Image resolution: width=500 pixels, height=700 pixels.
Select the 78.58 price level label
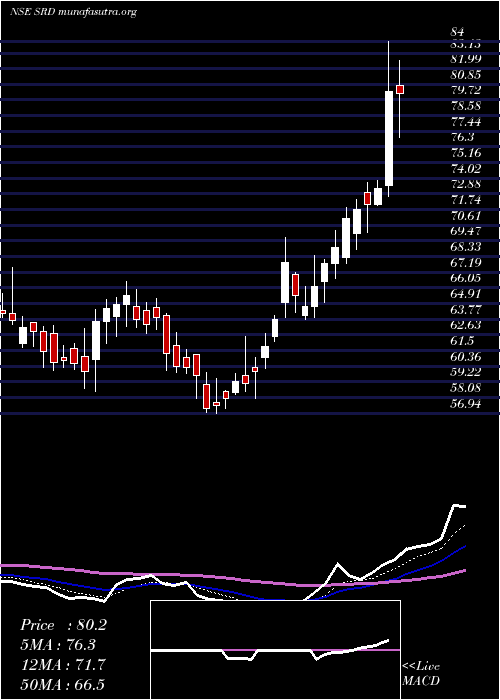[x=466, y=106]
